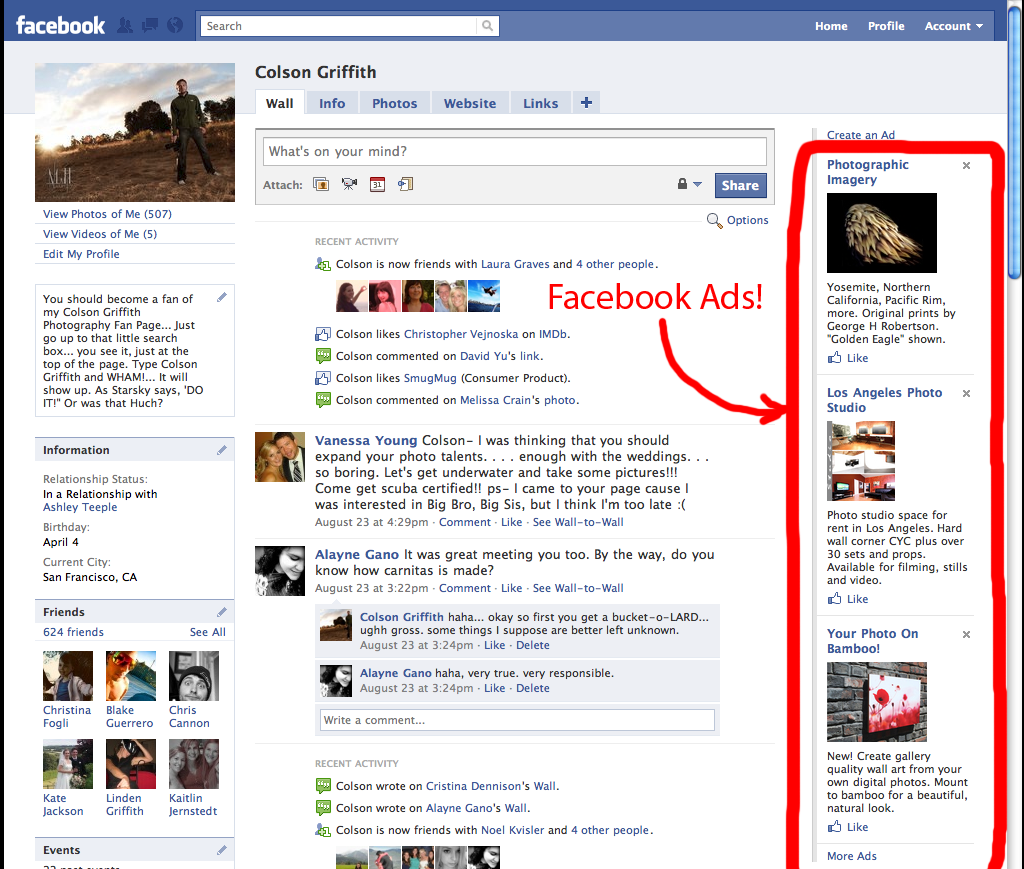Screen dimensions: 1024x869
Task: Click the What's on your mind field
Action: [x=515, y=152]
